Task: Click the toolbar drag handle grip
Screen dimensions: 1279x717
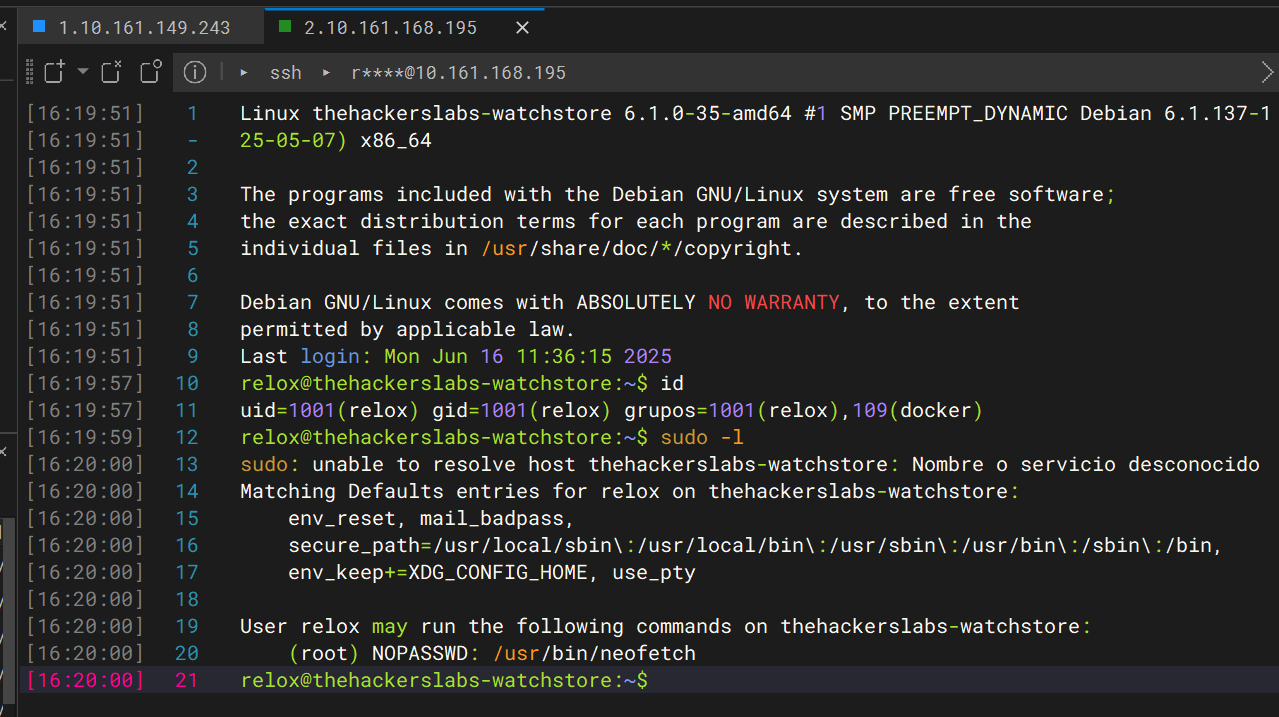Action: pyautogui.click(x=30, y=72)
